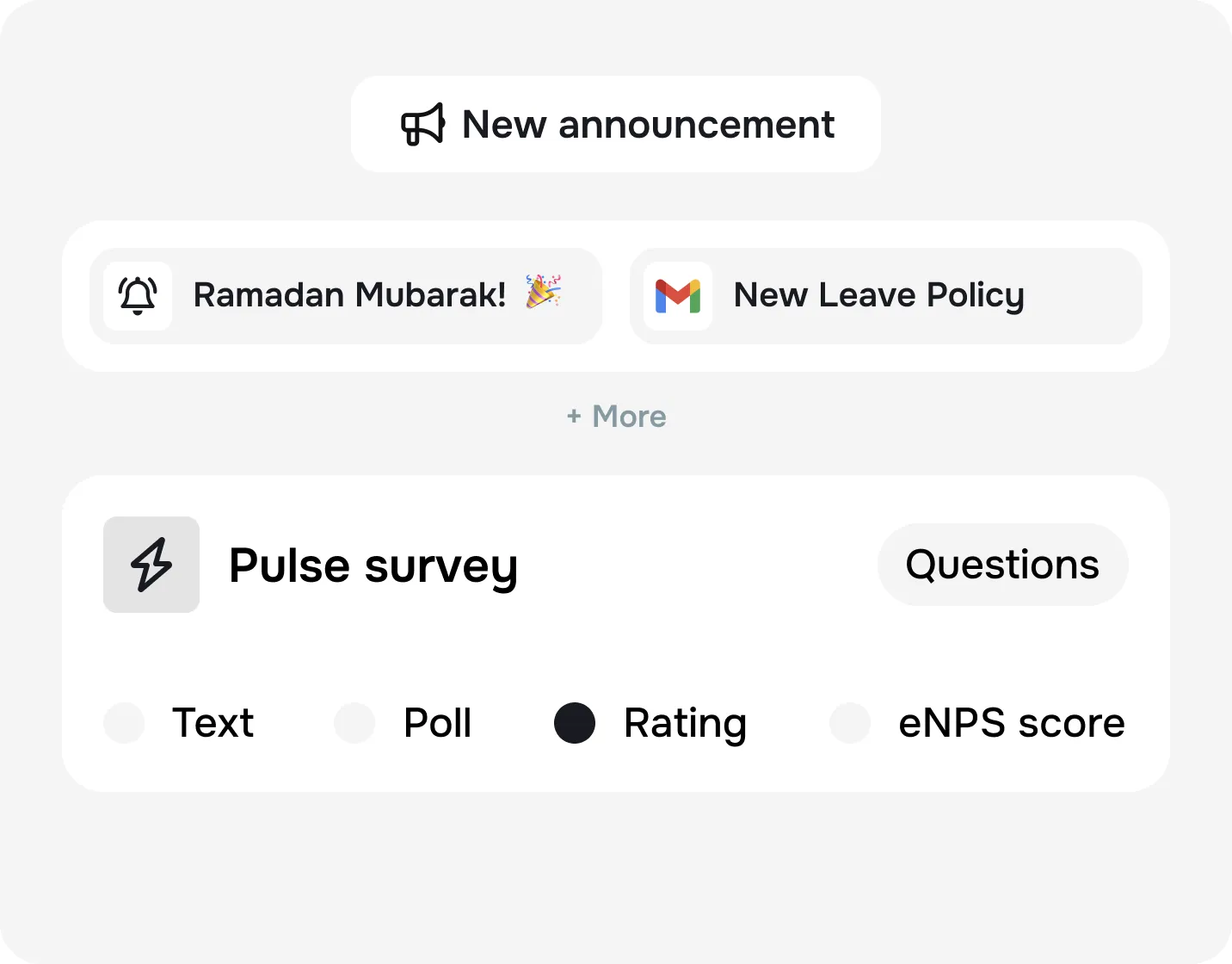Open the Ramadan Mubarak! announcement text
The width and height of the screenshot is (1232, 964).
(349, 295)
